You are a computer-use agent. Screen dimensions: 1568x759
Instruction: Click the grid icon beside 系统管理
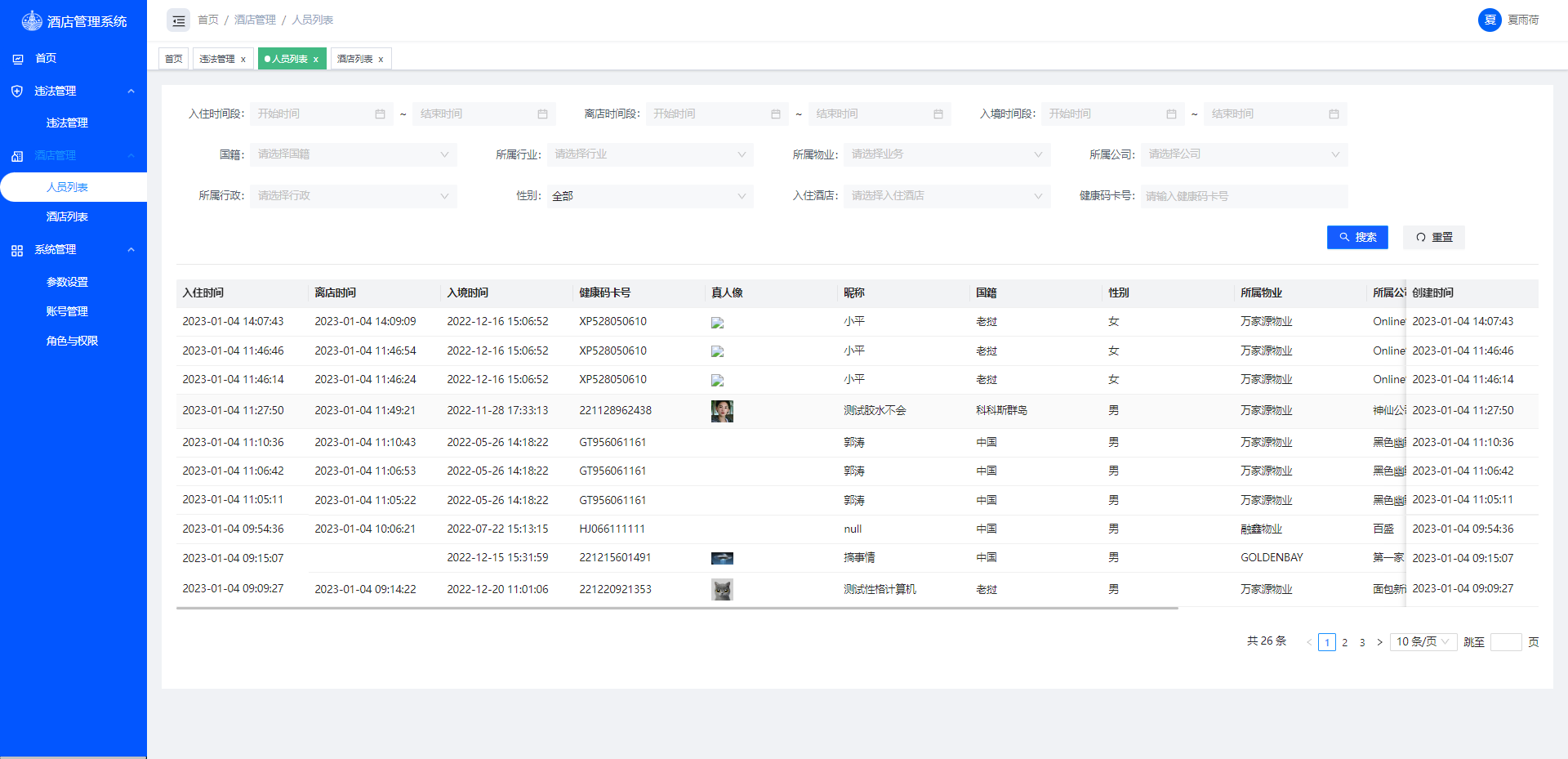[x=17, y=251]
